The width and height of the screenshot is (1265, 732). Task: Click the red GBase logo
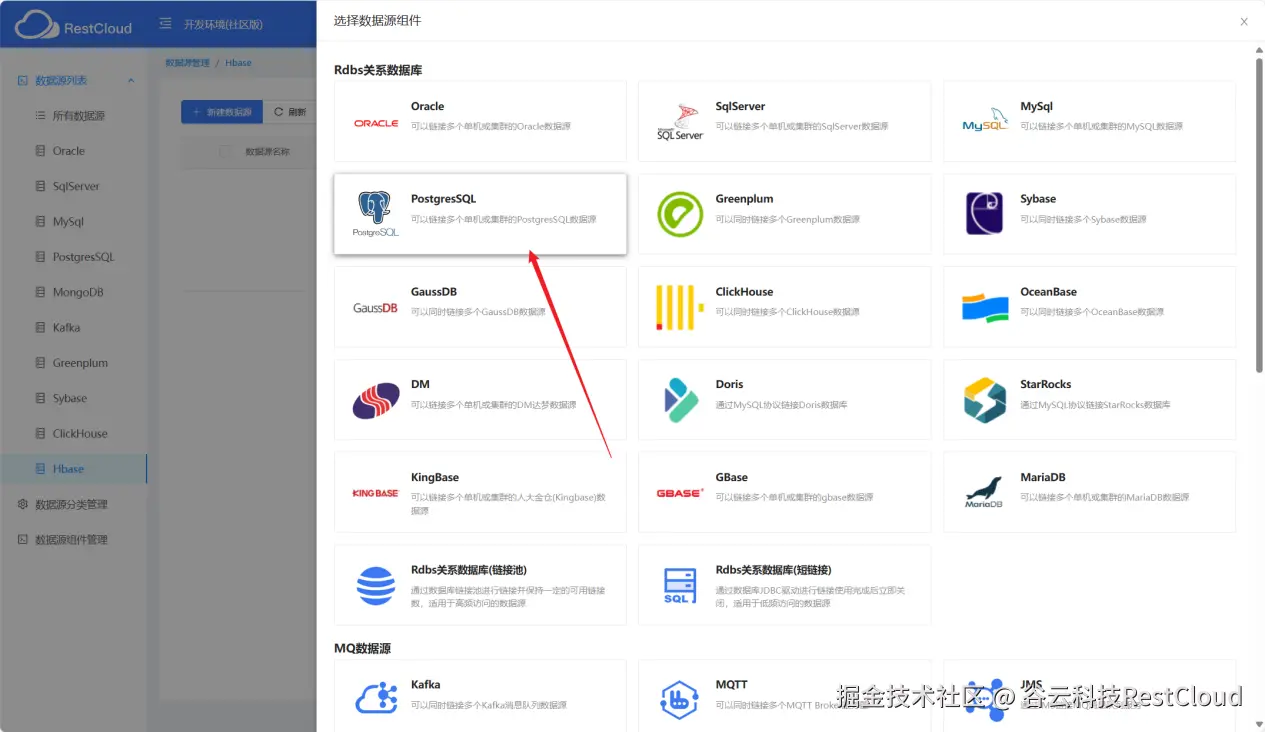click(x=680, y=493)
